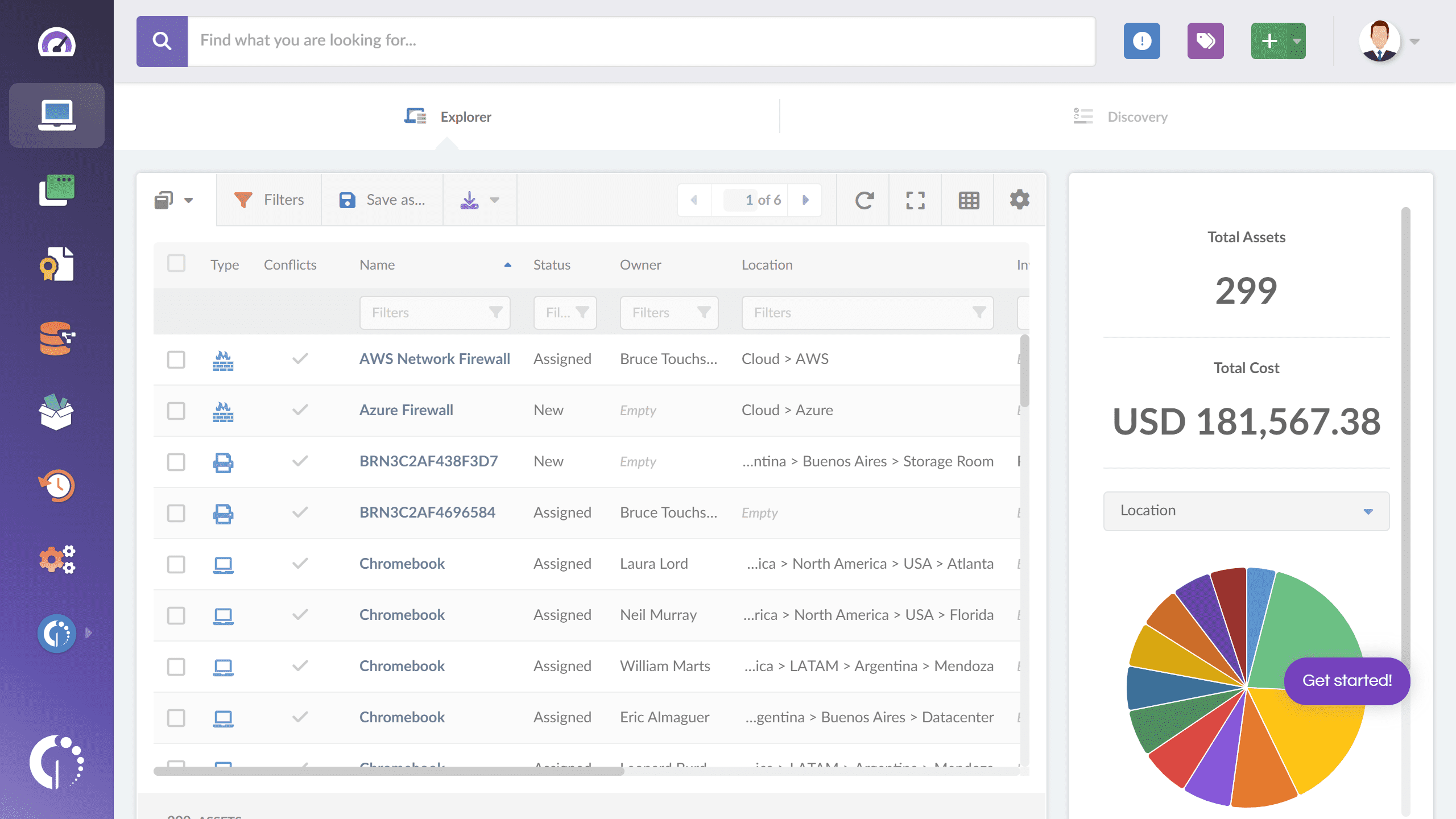1456x819 pixels.
Task: Open the BRN3C2AF438F3D7 asset link
Action: pos(428,461)
